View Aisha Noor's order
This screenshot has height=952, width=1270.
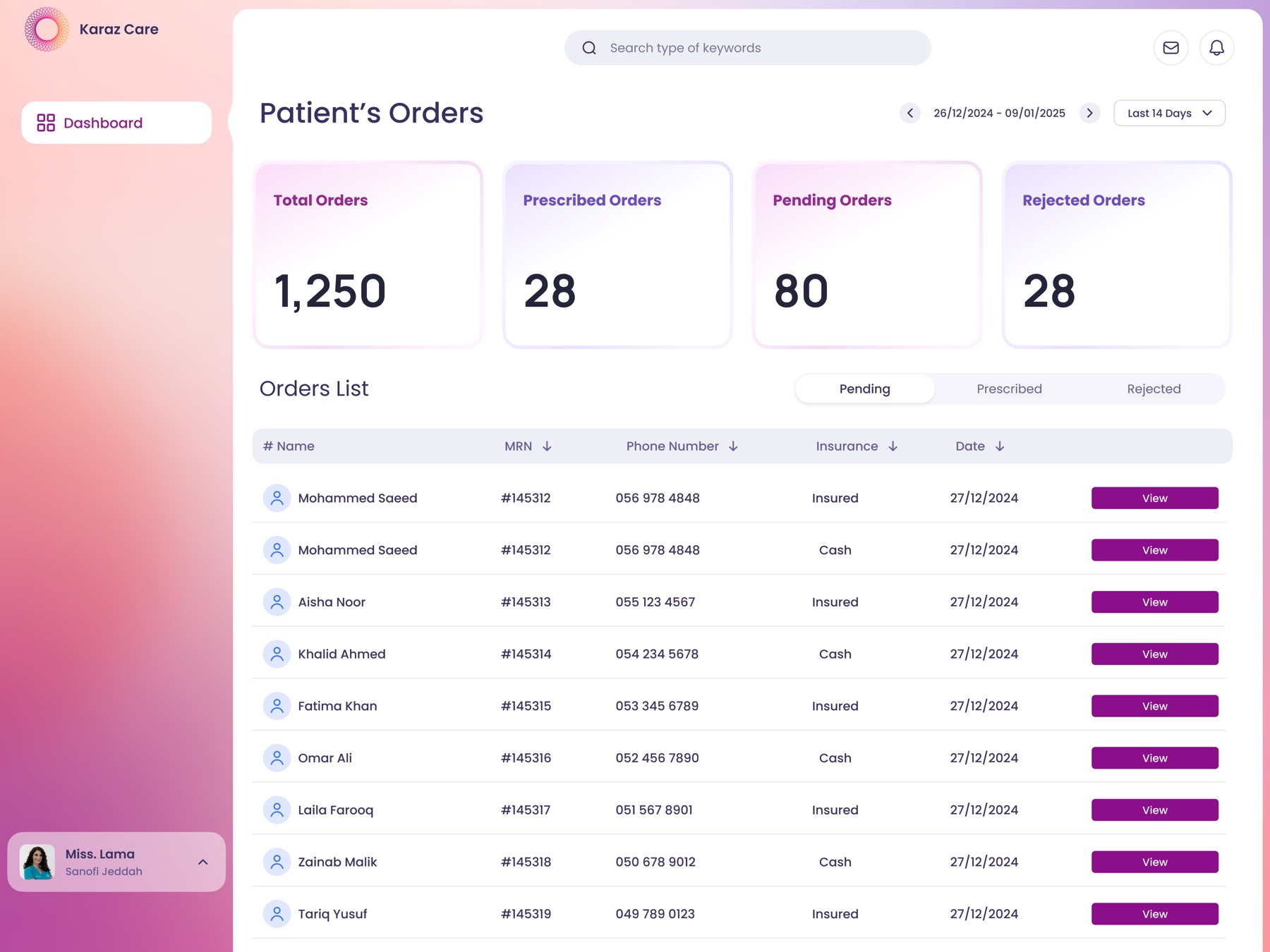pyautogui.click(x=1155, y=602)
